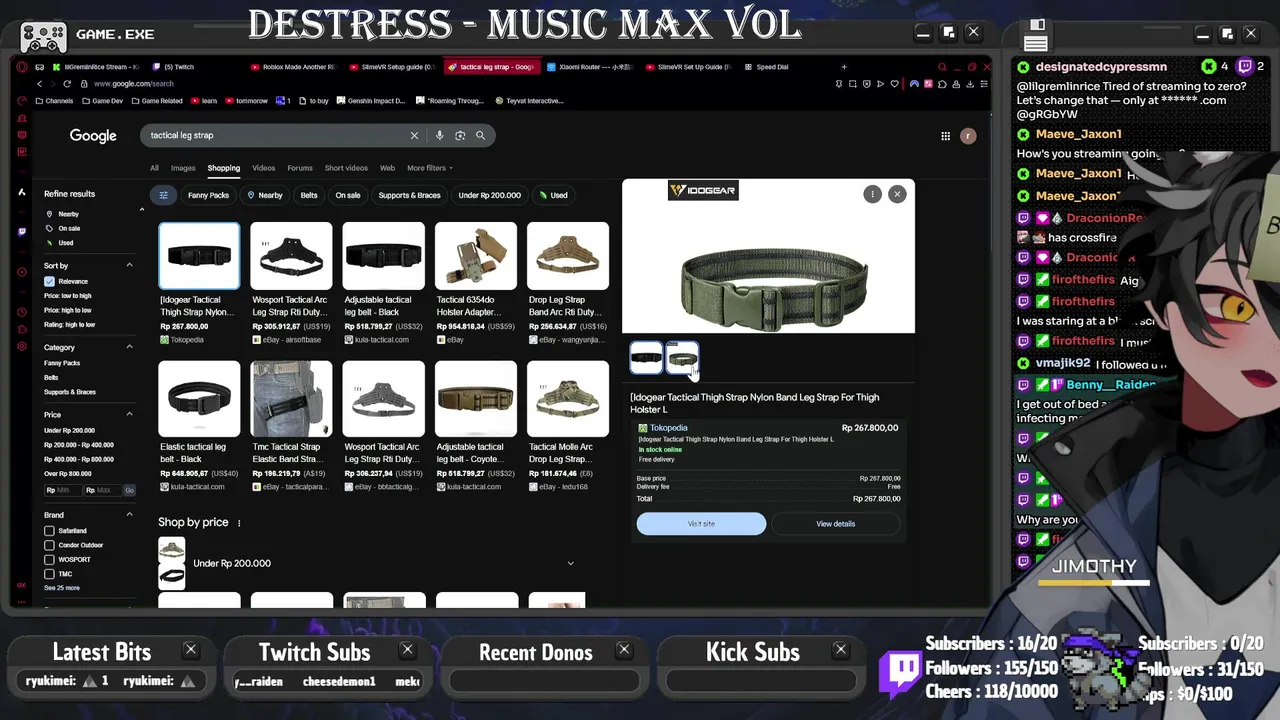Close the Twitch Subs overlay widget

407,650
